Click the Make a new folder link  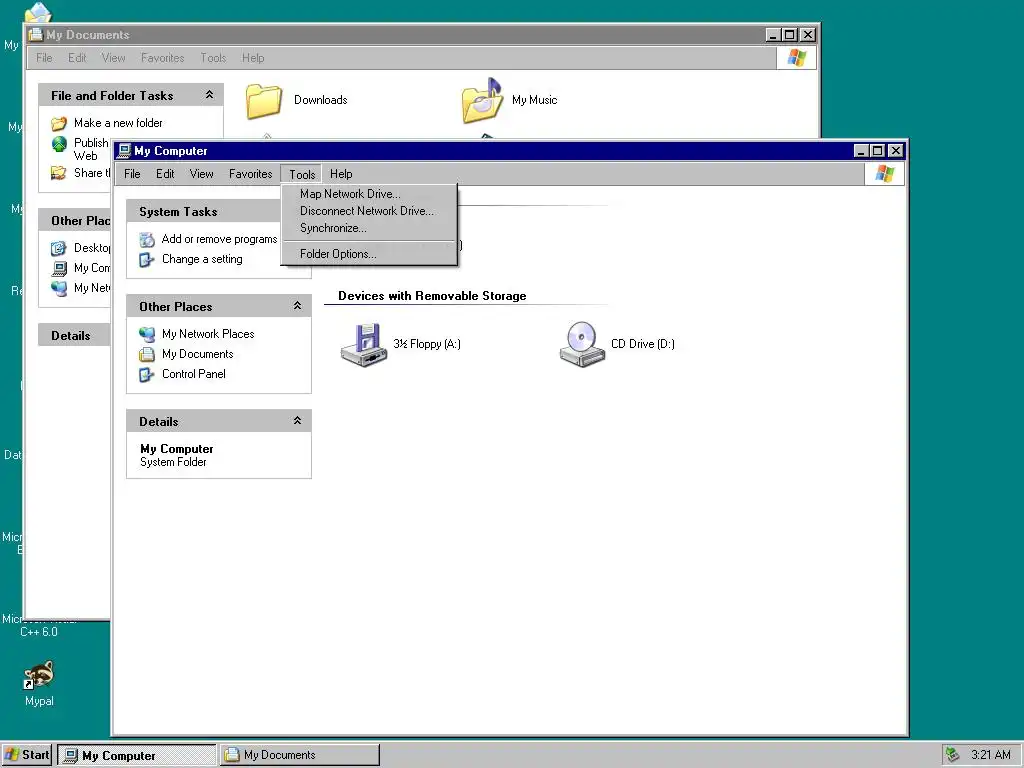coord(118,123)
